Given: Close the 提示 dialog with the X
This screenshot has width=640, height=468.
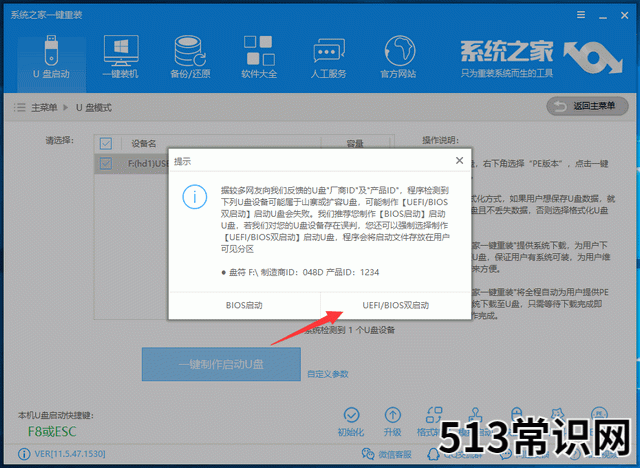Looking at the screenshot, I should coord(460,161).
